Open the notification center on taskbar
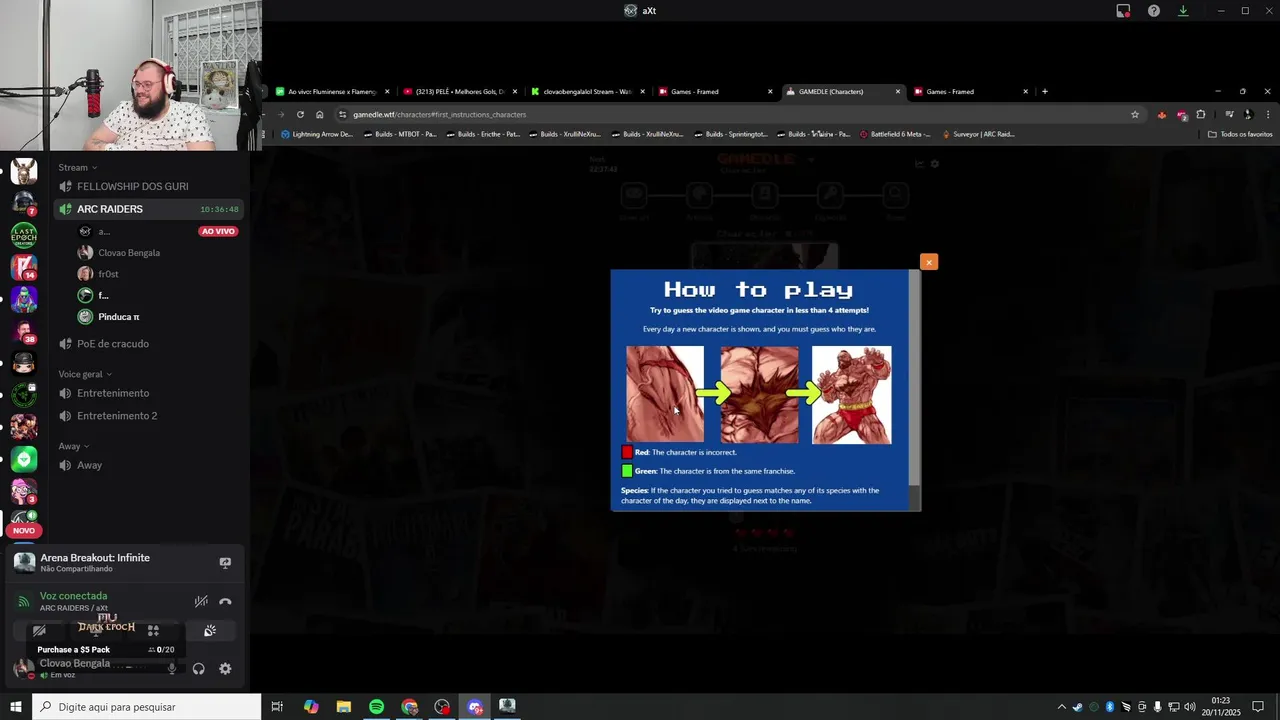This screenshot has height=720, width=1280. coord(1258,707)
